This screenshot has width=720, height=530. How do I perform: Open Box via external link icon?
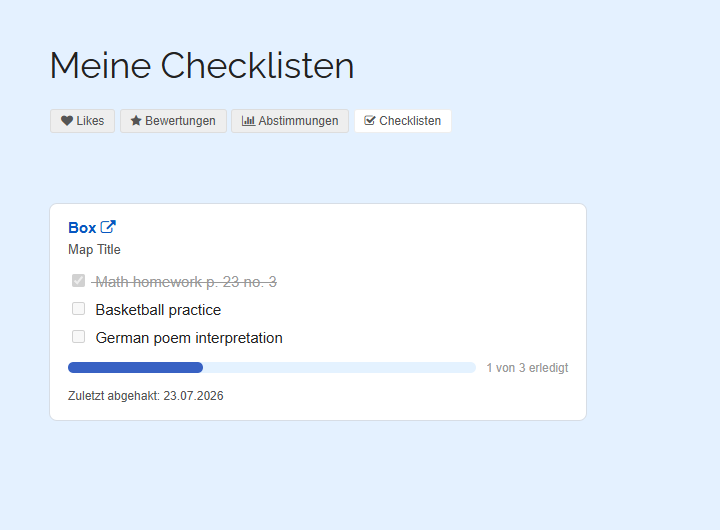tap(108, 227)
